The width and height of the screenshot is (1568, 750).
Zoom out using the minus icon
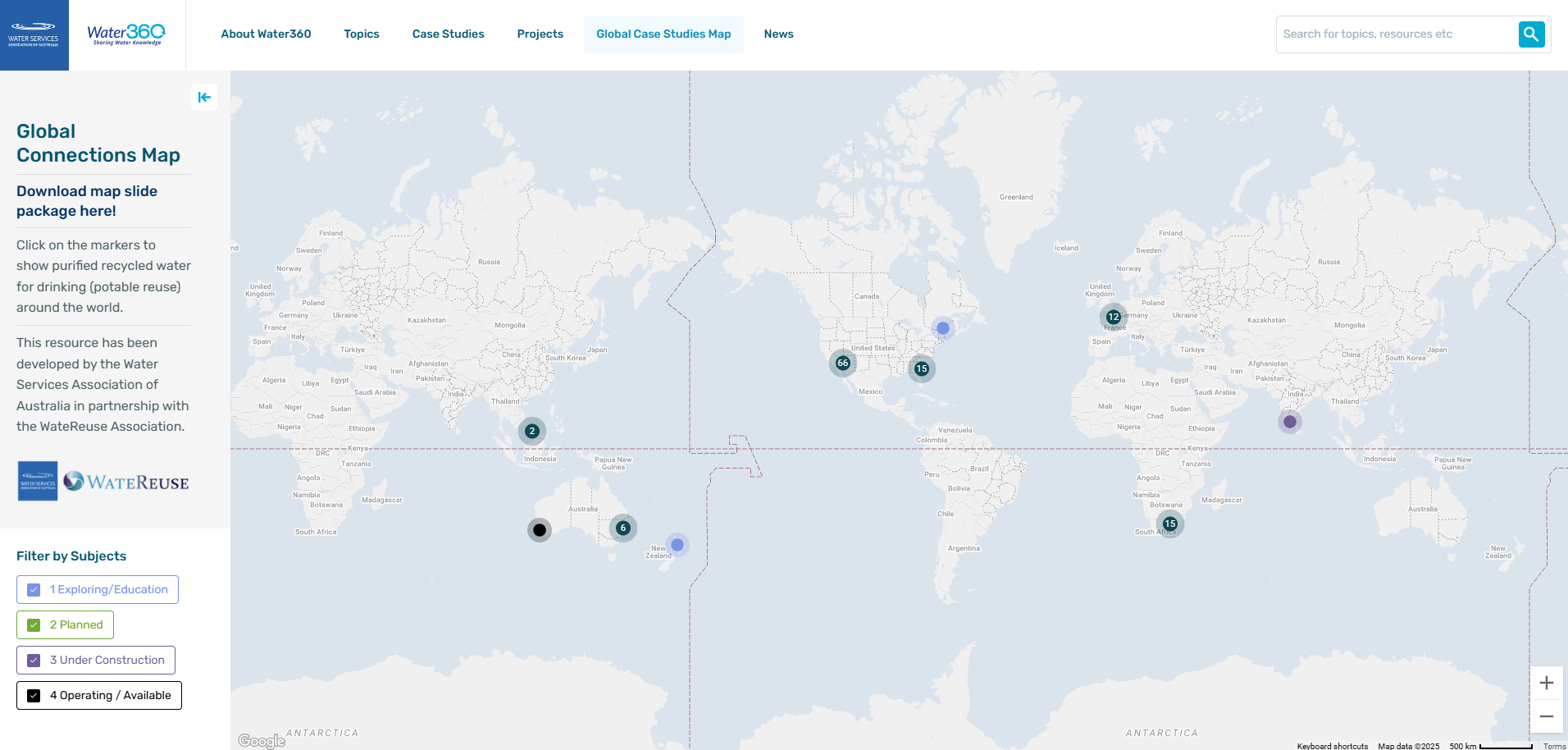pyautogui.click(x=1547, y=716)
